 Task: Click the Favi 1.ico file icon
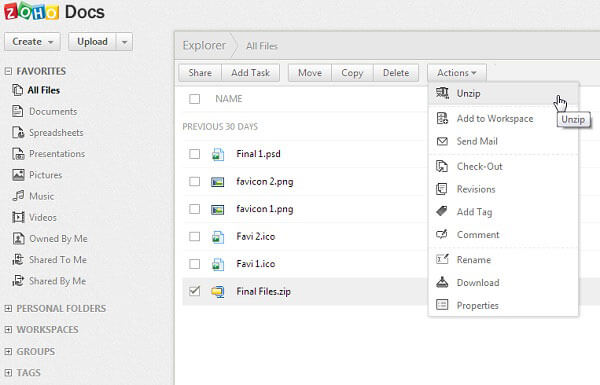[218, 264]
